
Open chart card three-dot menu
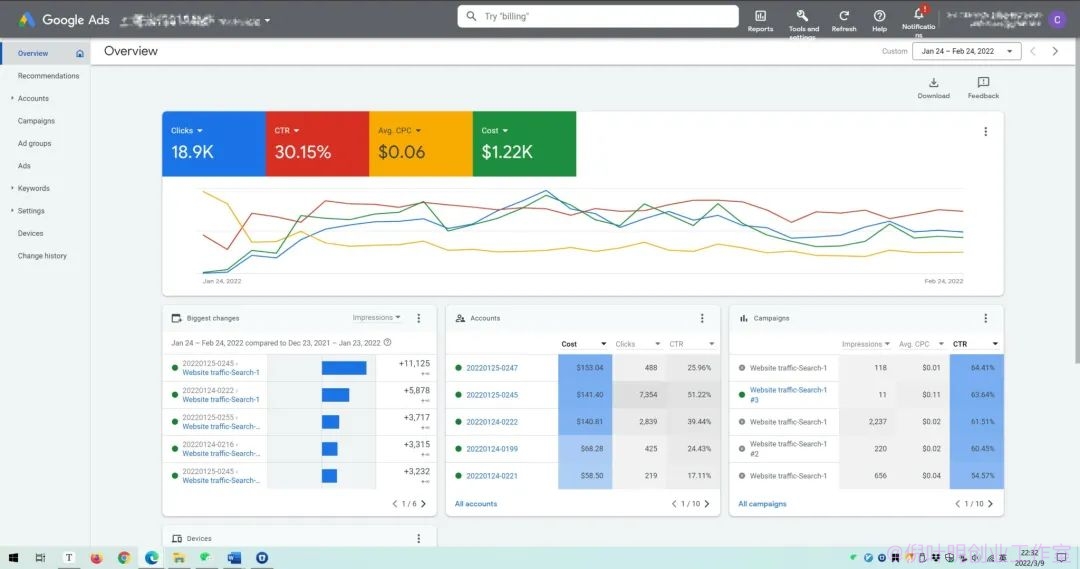[x=986, y=132]
